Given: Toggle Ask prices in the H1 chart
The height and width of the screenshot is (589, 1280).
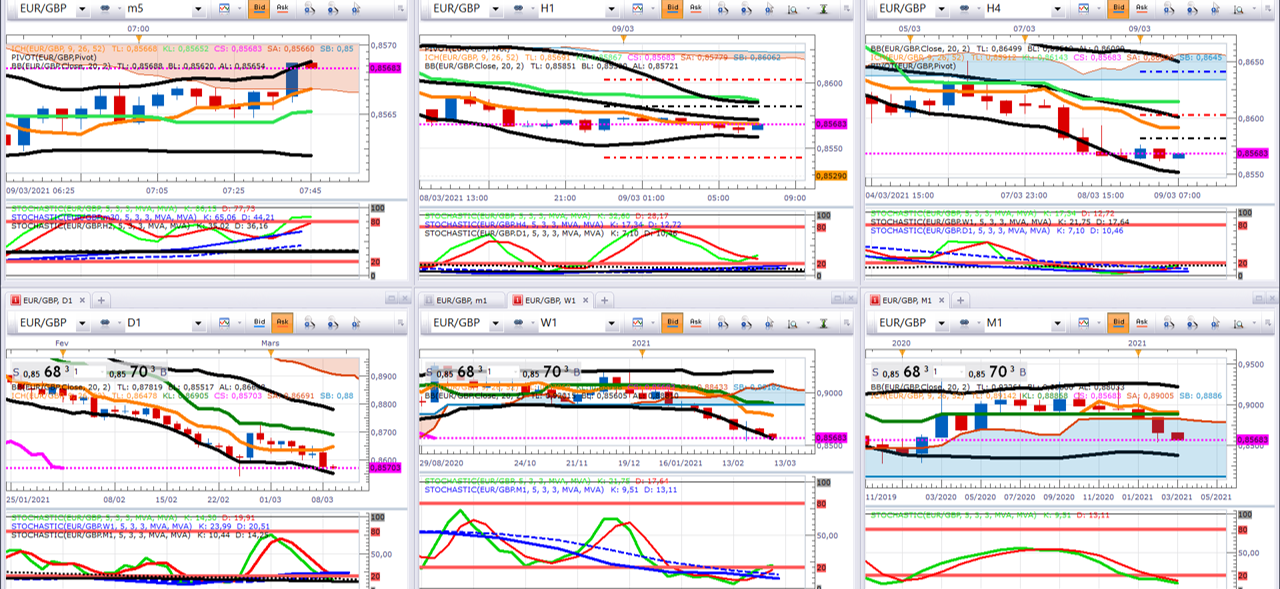Looking at the screenshot, I should tap(696, 8).
